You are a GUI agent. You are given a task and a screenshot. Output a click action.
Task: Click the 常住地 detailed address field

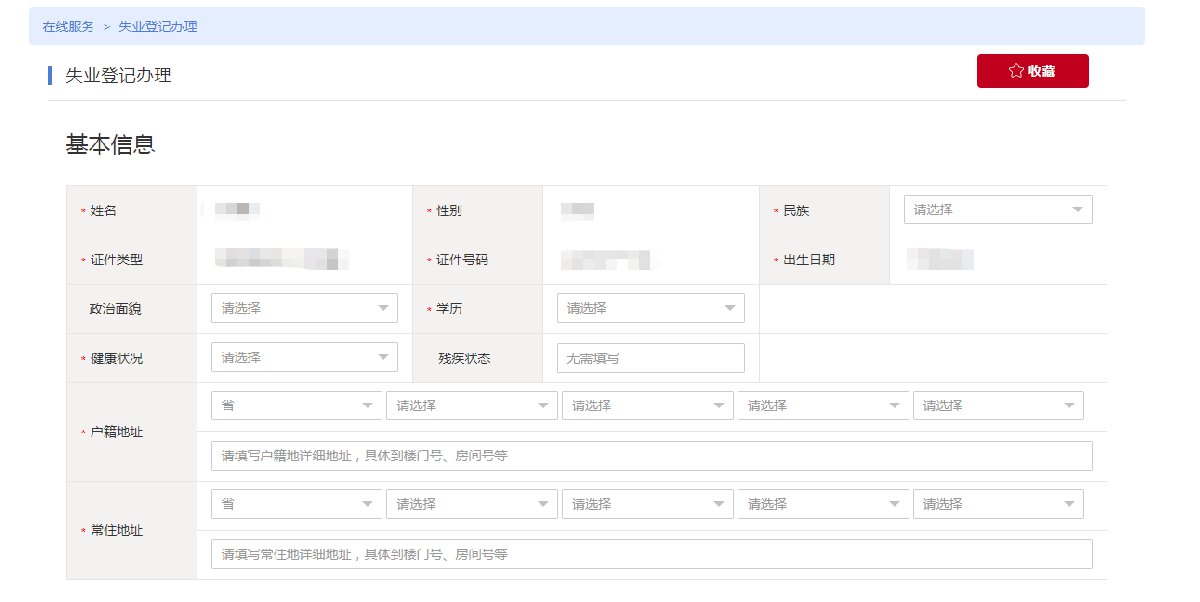pyautogui.click(x=651, y=554)
